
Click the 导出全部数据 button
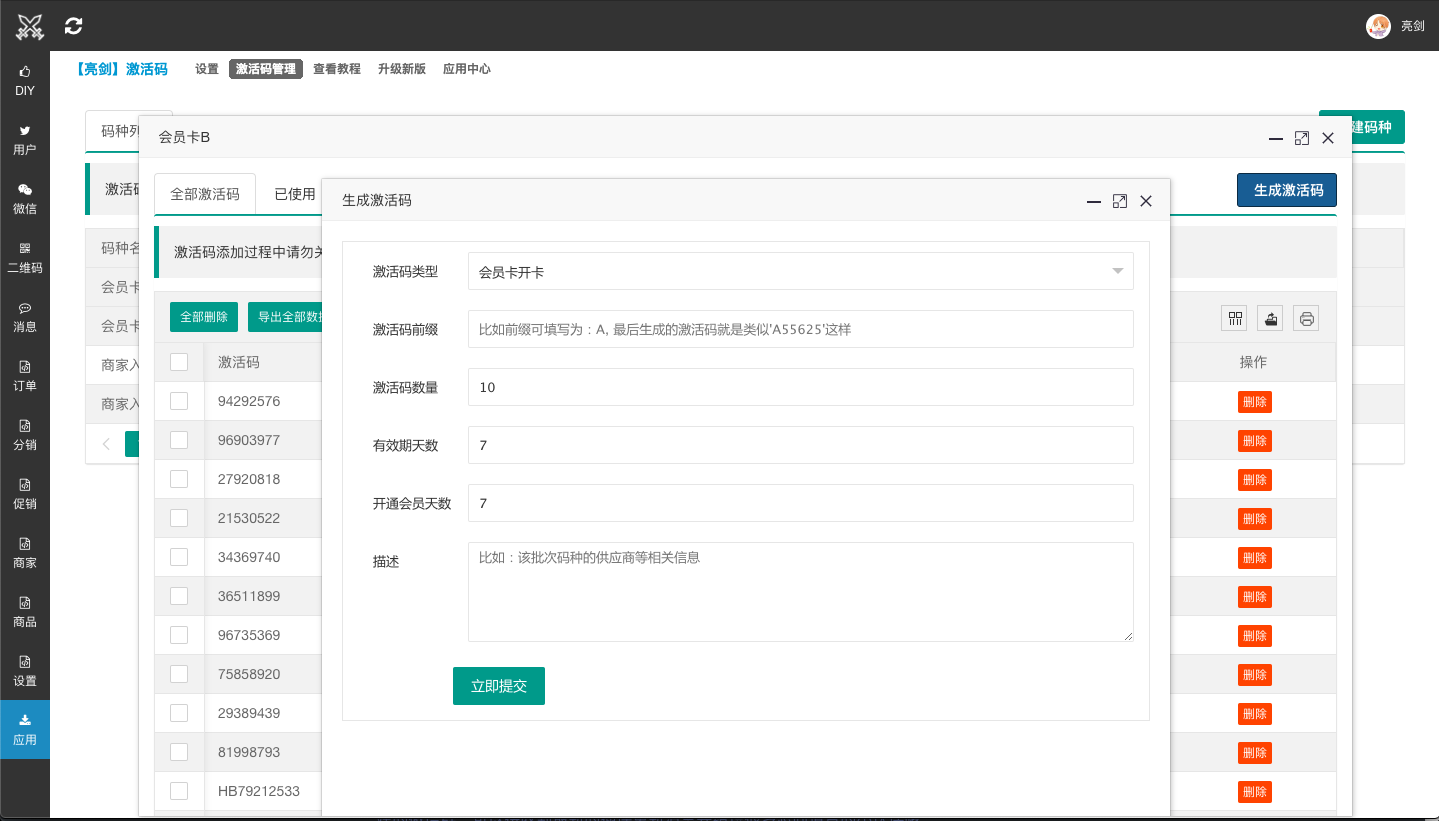pyautogui.click(x=285, y=317)
